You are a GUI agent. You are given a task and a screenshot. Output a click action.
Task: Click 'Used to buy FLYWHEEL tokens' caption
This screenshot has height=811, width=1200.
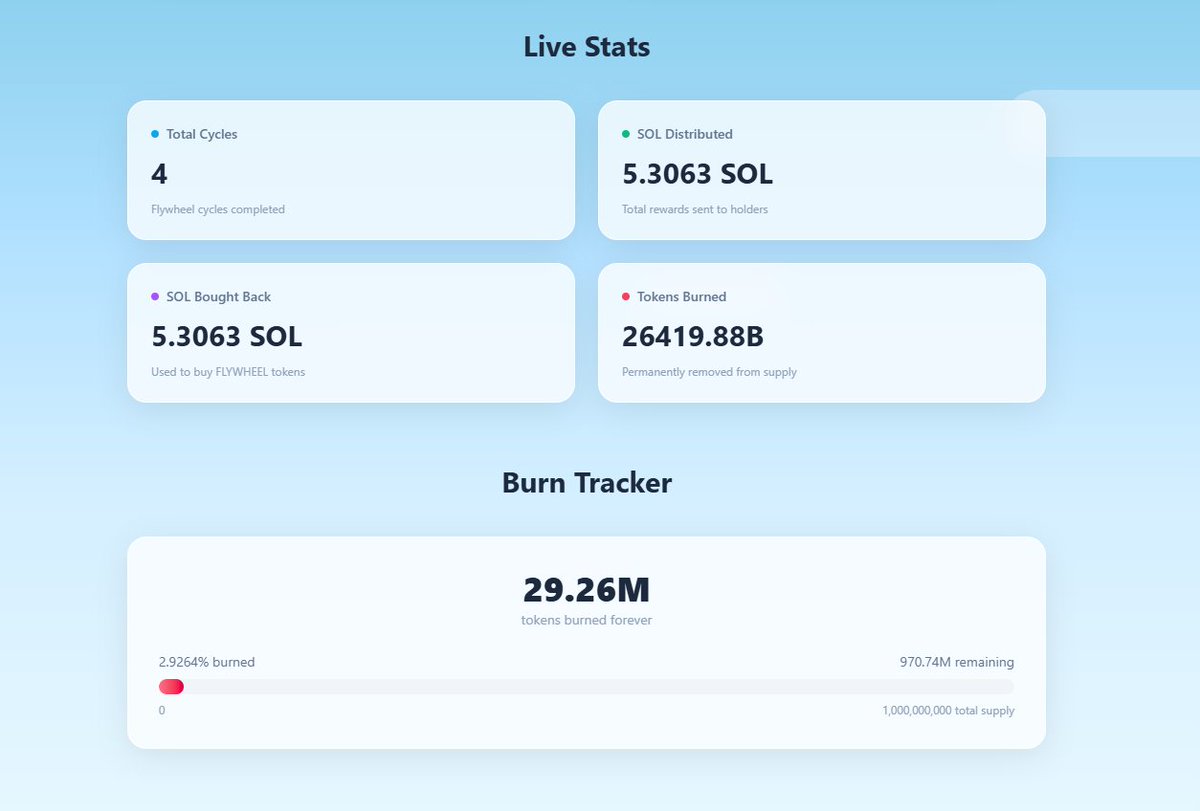point(228,372)
